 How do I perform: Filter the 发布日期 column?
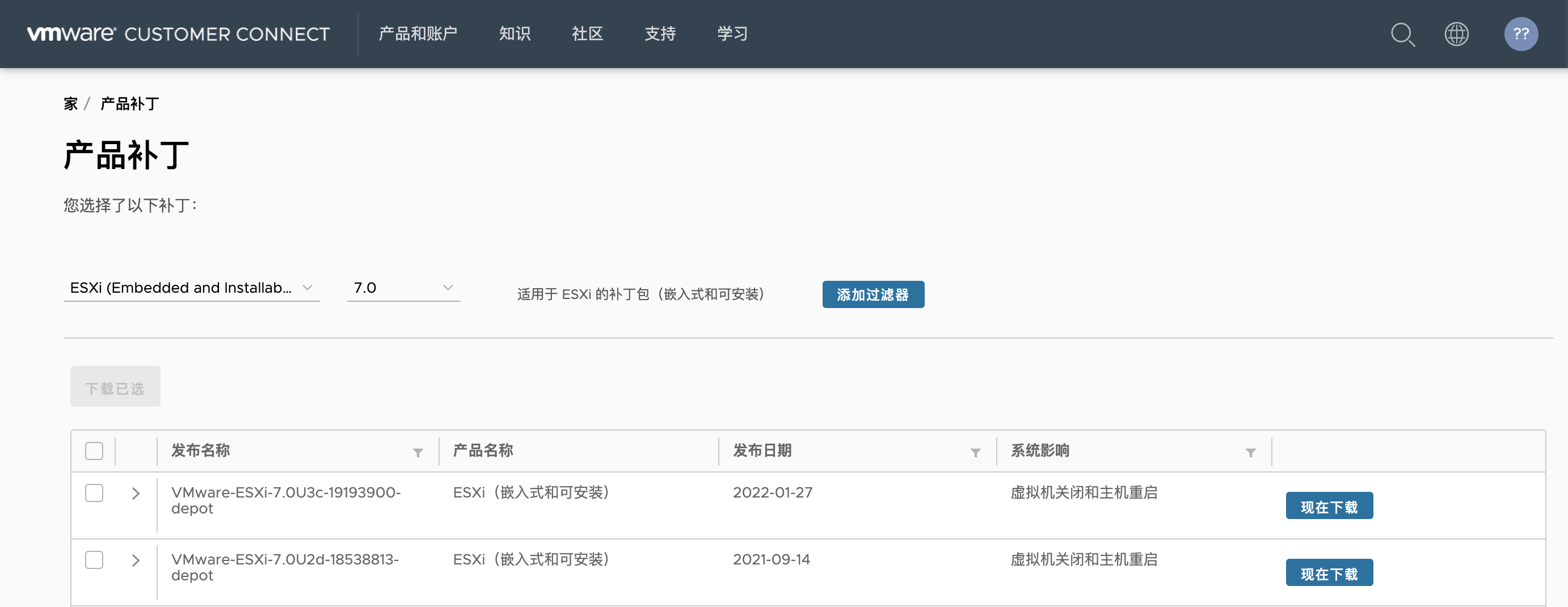975,452
